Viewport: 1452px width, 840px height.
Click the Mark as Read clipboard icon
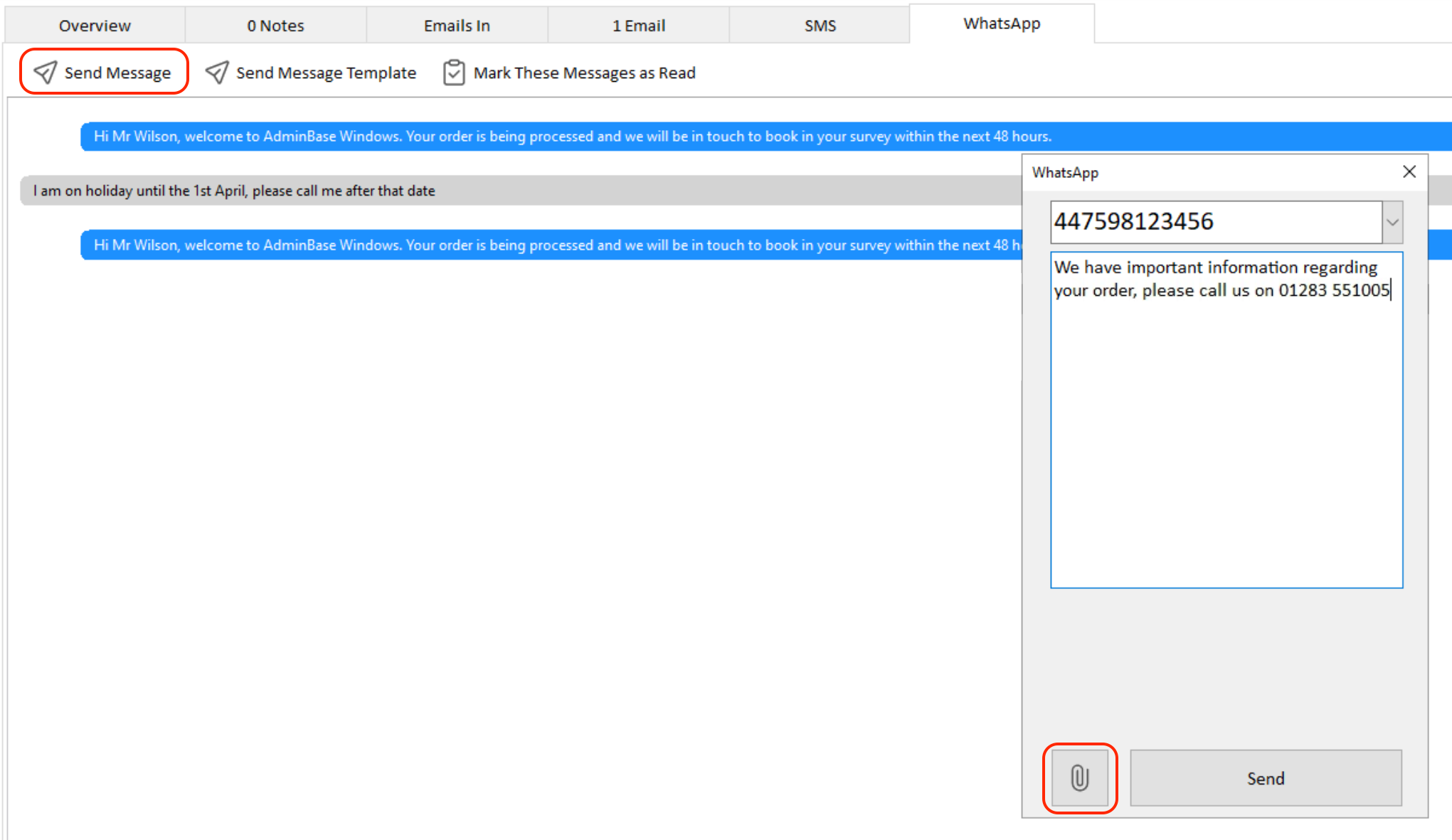point(454,73)
